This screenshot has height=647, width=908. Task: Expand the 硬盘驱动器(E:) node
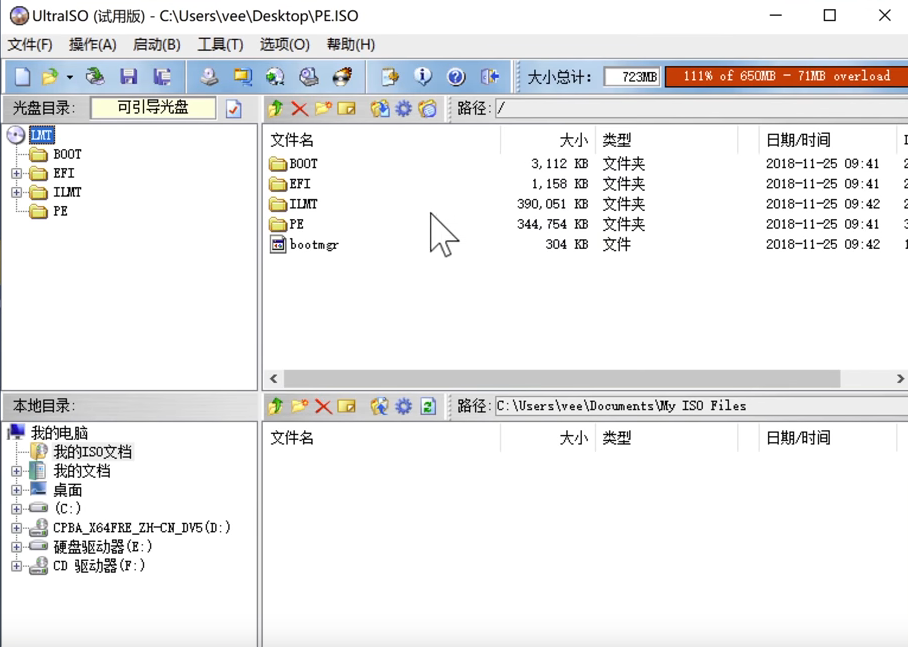click(16, 547)
